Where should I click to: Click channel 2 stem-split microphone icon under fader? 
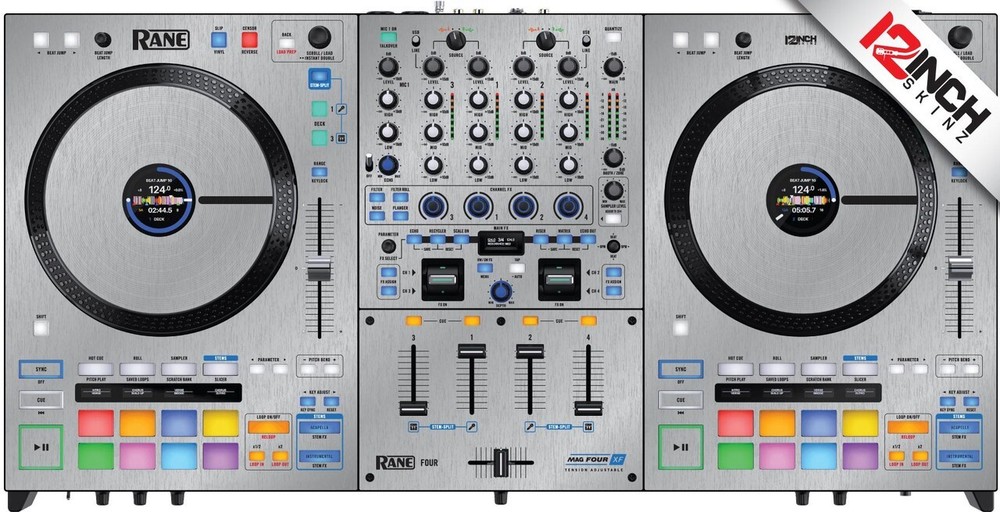tap(530, 427)
